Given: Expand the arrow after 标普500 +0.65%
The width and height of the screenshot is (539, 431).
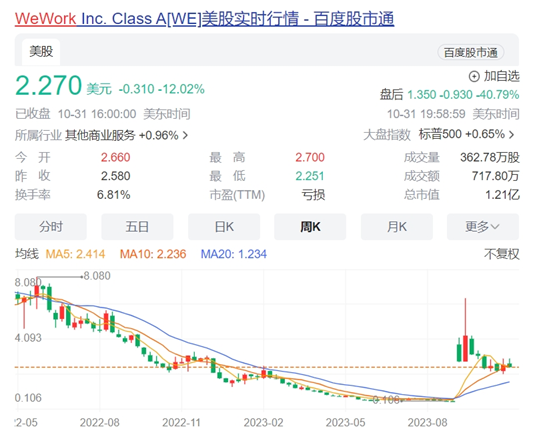Looking at the screenshot, I should tap(512, 134).
